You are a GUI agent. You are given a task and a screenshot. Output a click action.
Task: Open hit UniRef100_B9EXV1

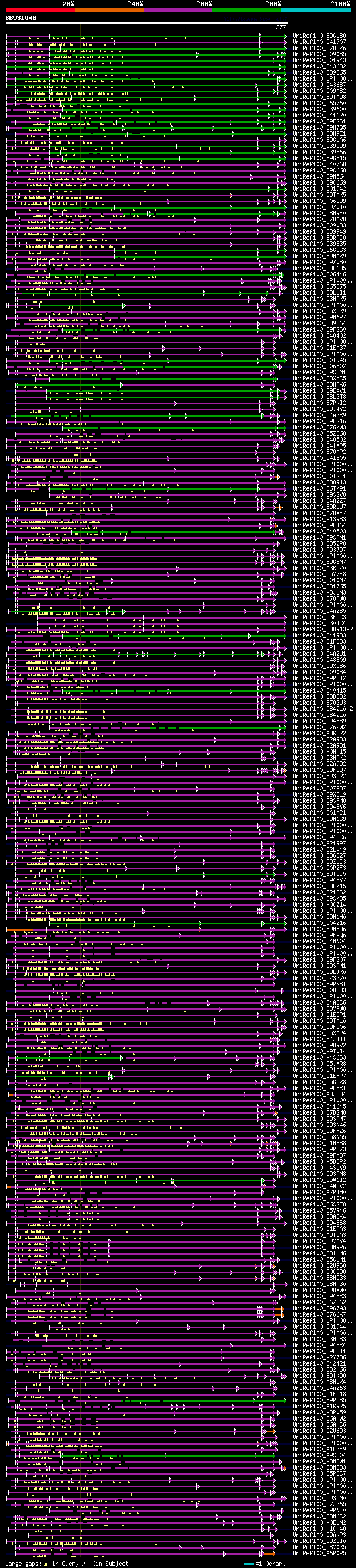(319, 391)
